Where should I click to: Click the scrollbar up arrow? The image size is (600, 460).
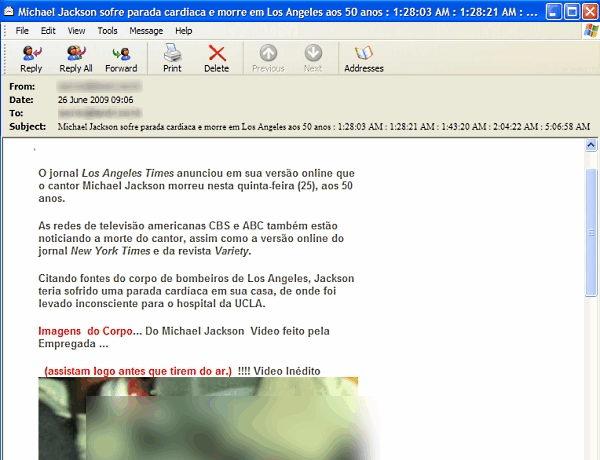[x=591, y=145]
